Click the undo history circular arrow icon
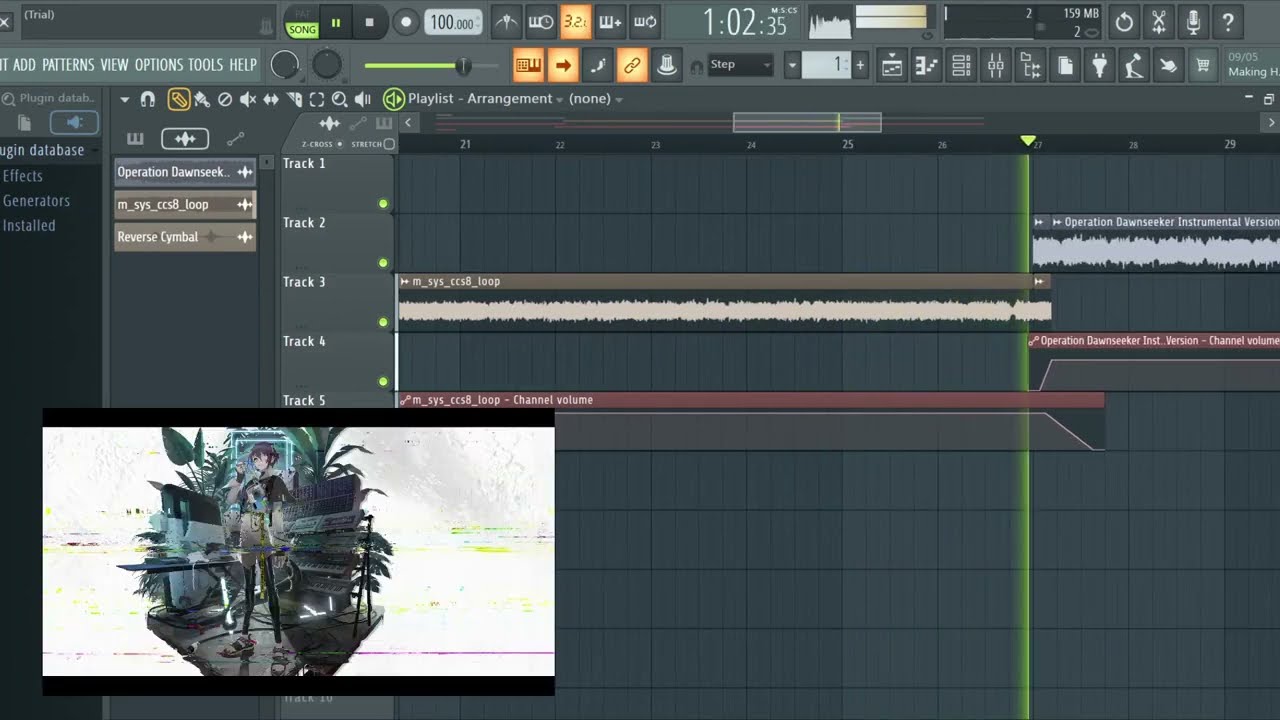Viewport: 1280px width, 720px height. 1124,21
